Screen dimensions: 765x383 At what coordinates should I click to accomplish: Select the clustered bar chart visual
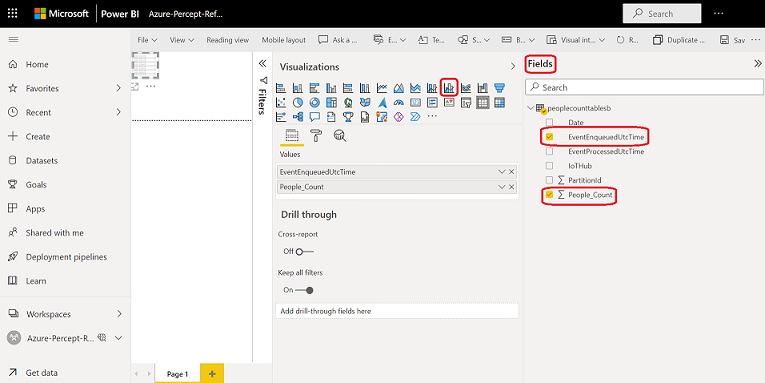pos(314,88)
